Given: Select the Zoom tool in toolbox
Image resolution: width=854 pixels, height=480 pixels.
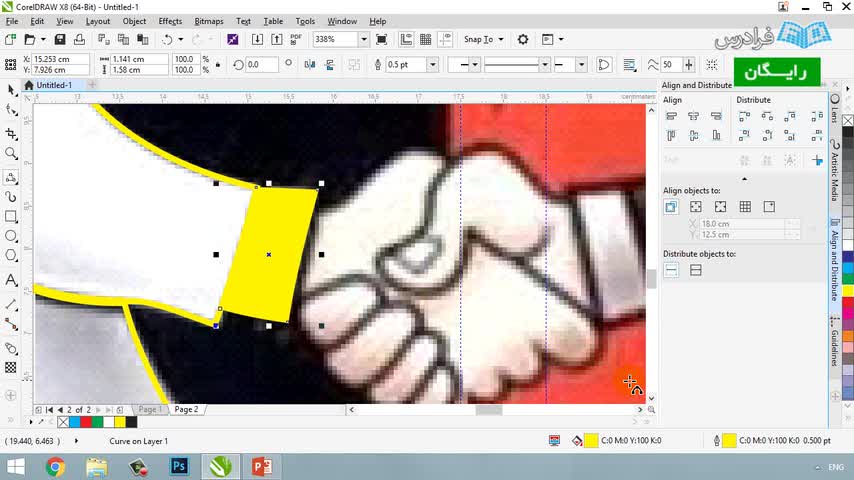Looking at the screenshot, I should click(11, 154).
